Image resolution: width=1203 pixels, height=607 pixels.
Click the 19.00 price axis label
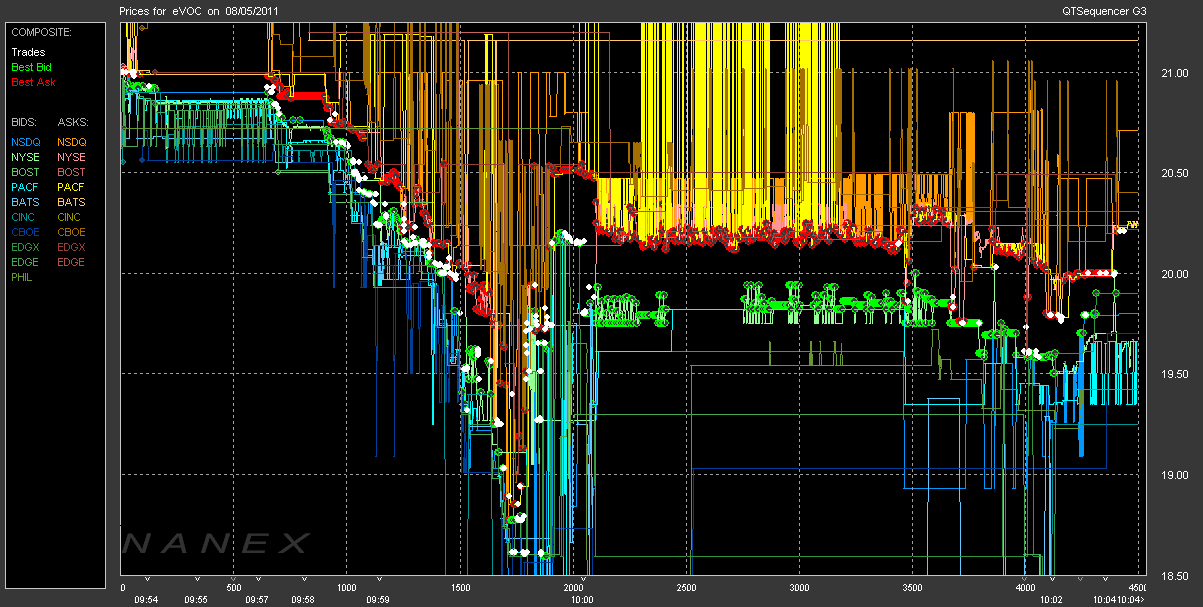click(x=1174, y=473)
